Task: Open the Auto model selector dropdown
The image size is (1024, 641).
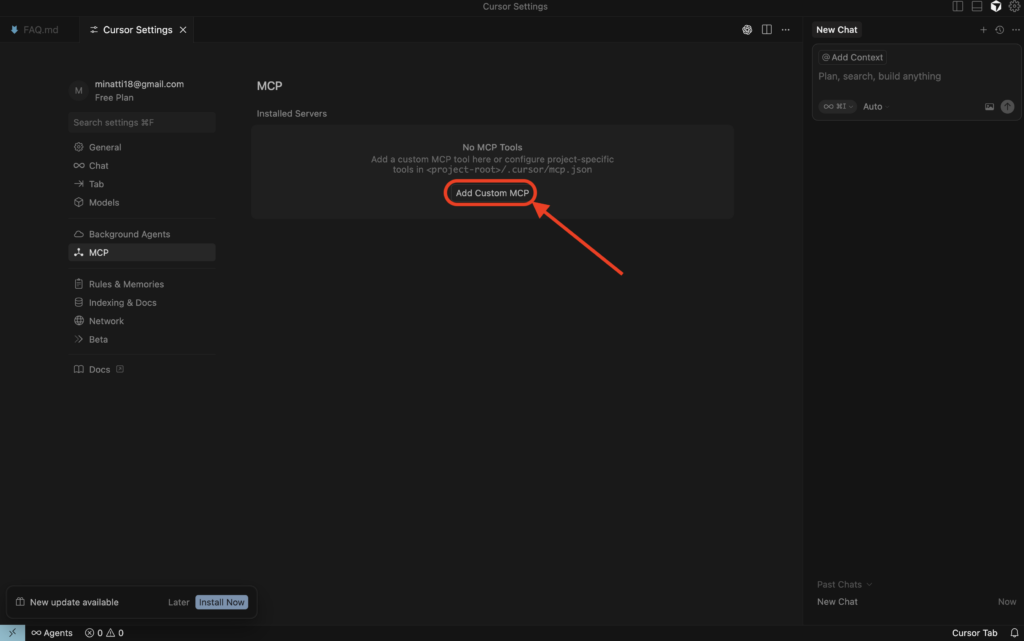Action: point(872,106)
